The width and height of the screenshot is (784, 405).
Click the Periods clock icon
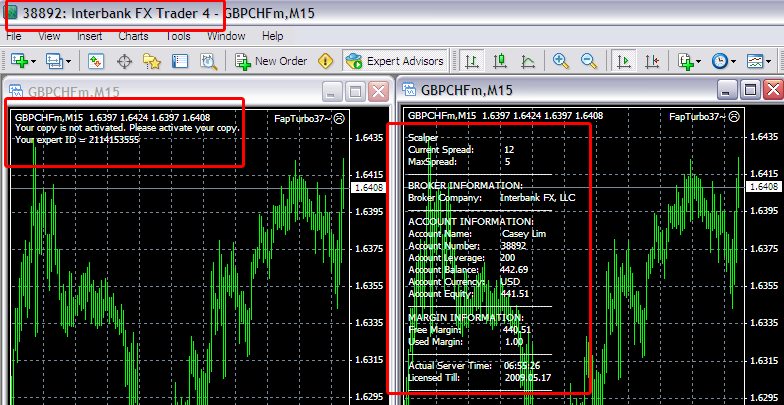pos(720,61)
